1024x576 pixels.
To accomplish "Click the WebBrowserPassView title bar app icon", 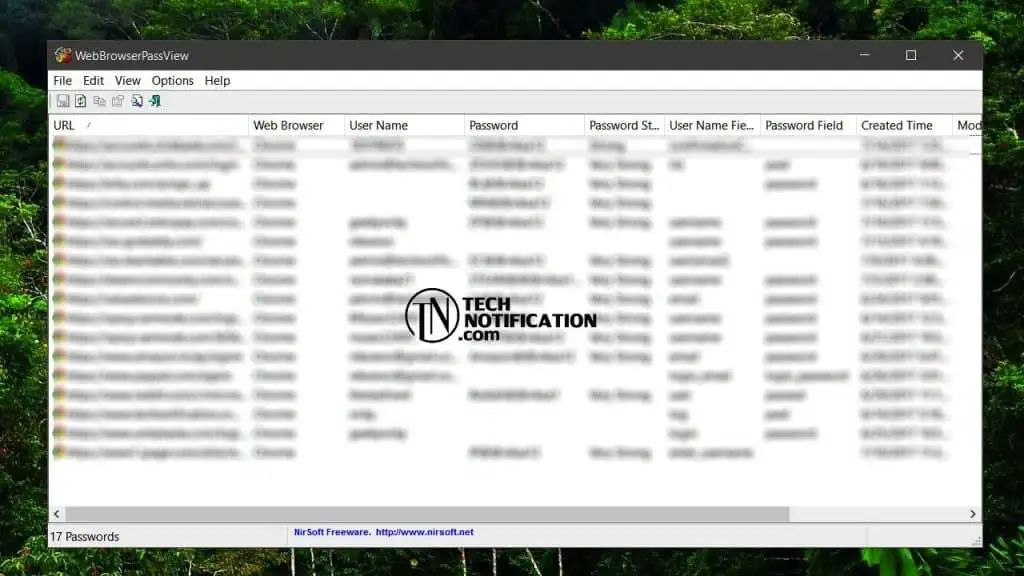I will click(63, 56).
